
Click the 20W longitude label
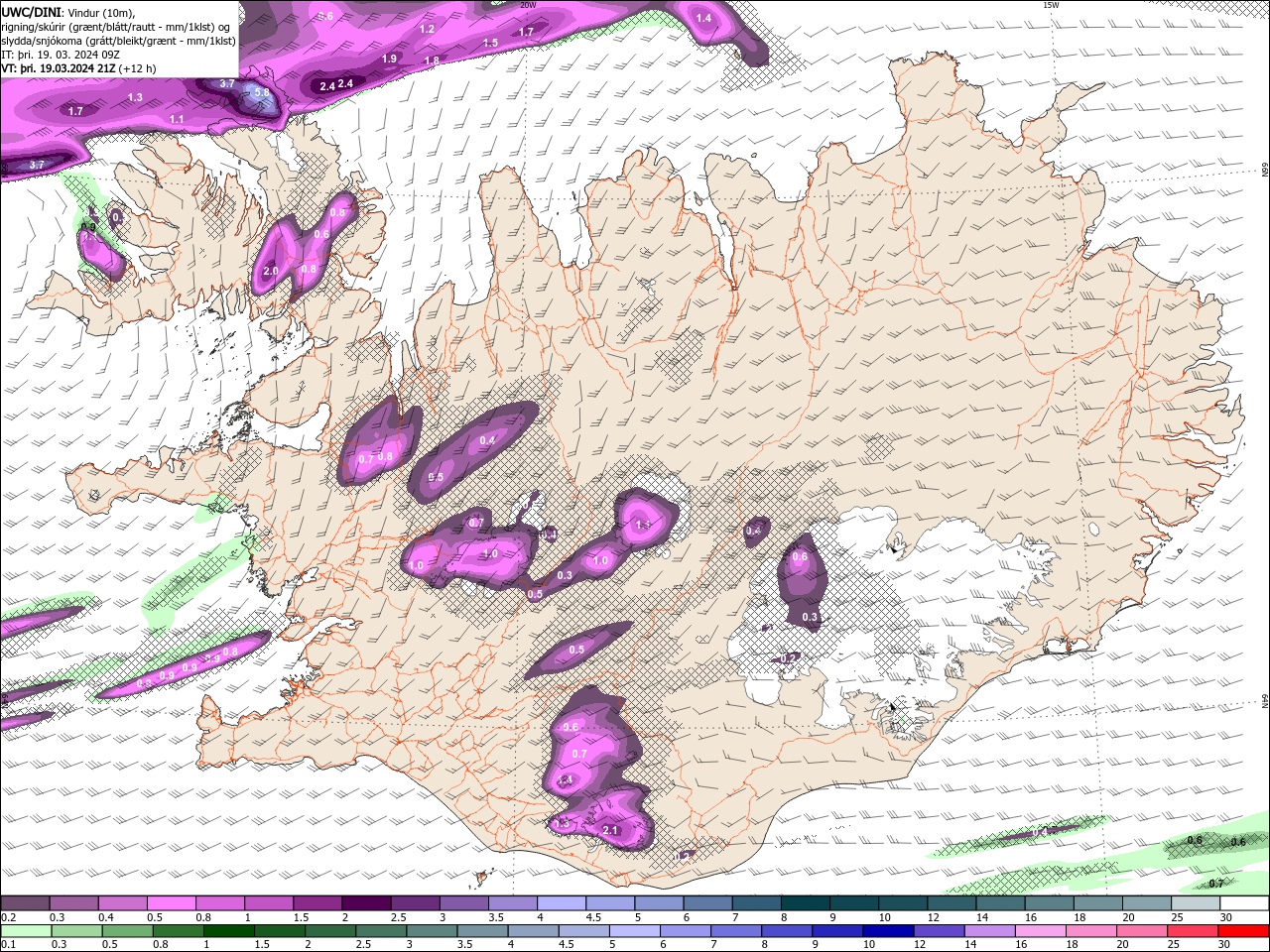pos(528,5)
